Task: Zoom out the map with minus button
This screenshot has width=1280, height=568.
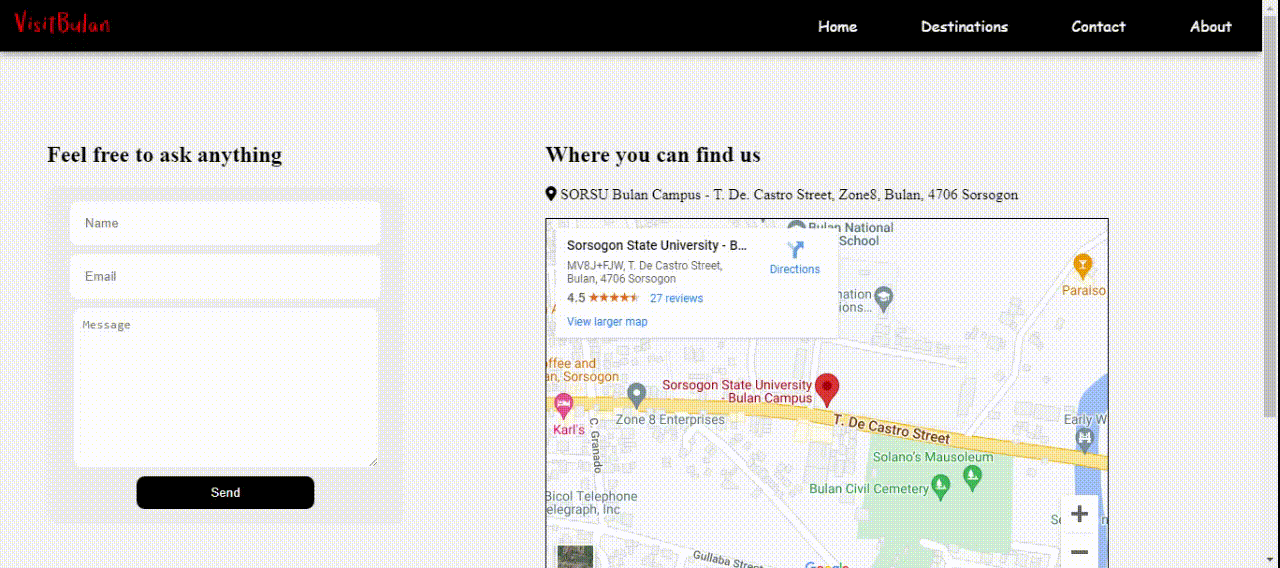Action: coord(1079,551)
